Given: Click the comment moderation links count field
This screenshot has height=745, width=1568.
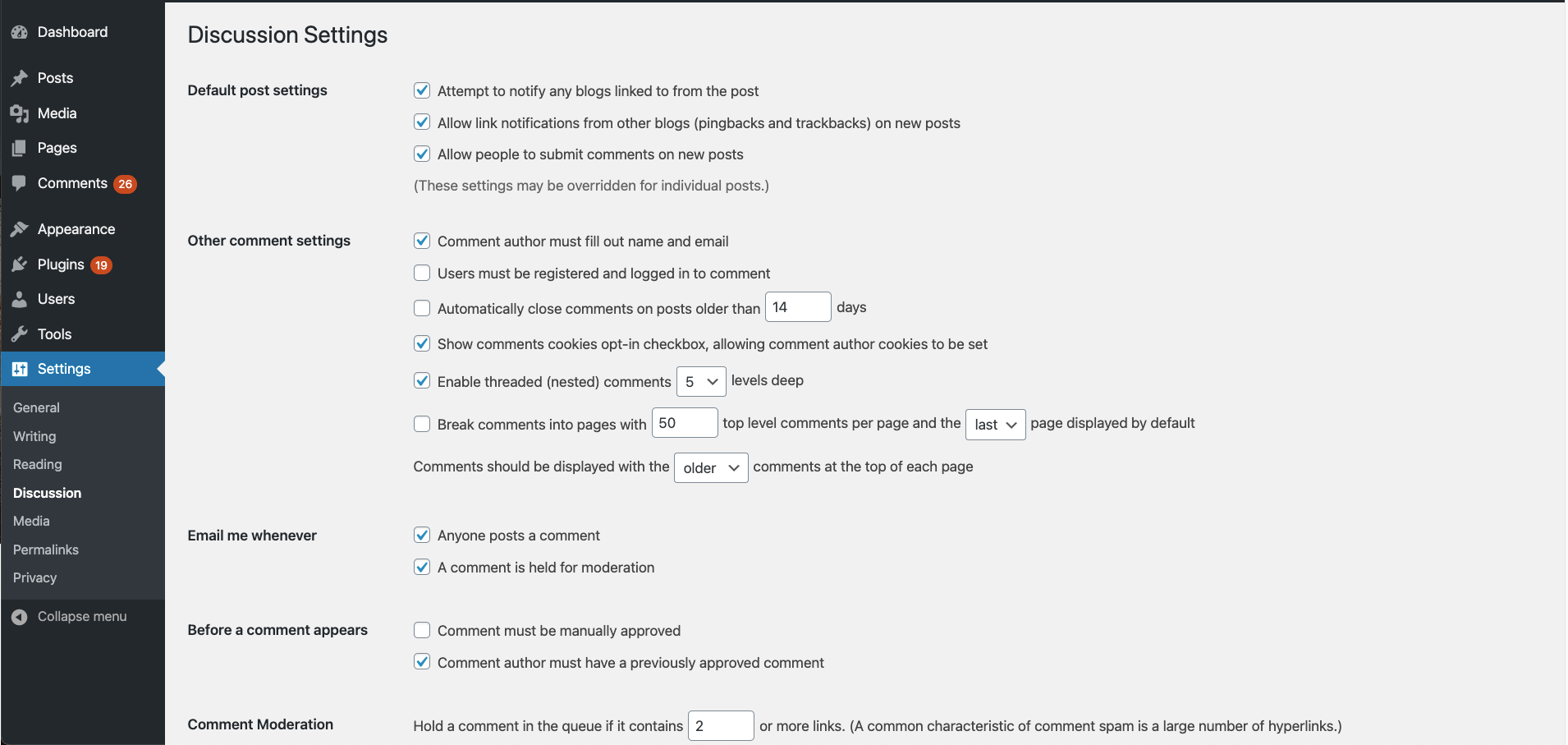Looking at the screenshot, I should [720, 725].
